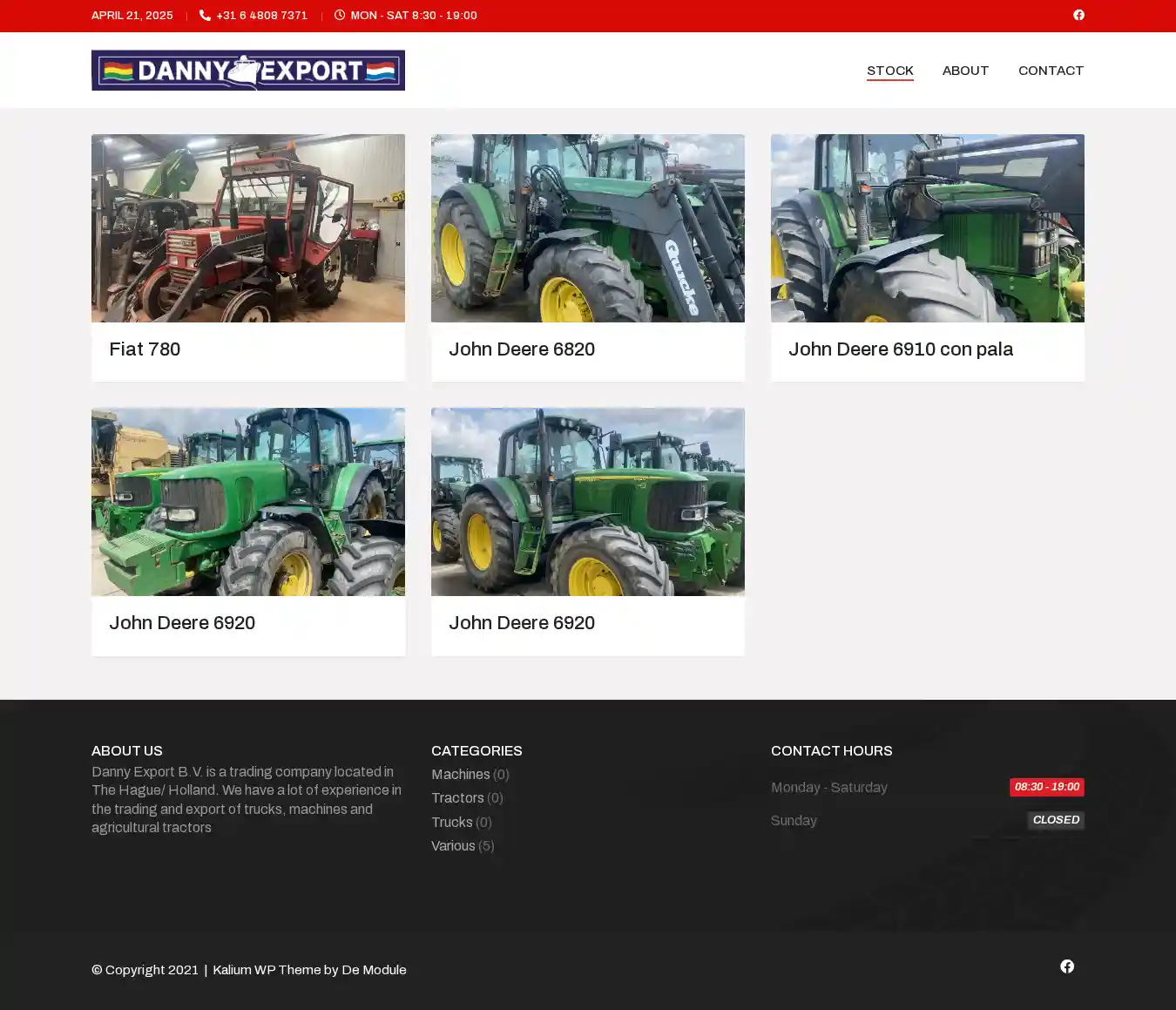Click the Facebook icon in the footer
This screenshot has width=1176, height=1010.
[1066, 966]
